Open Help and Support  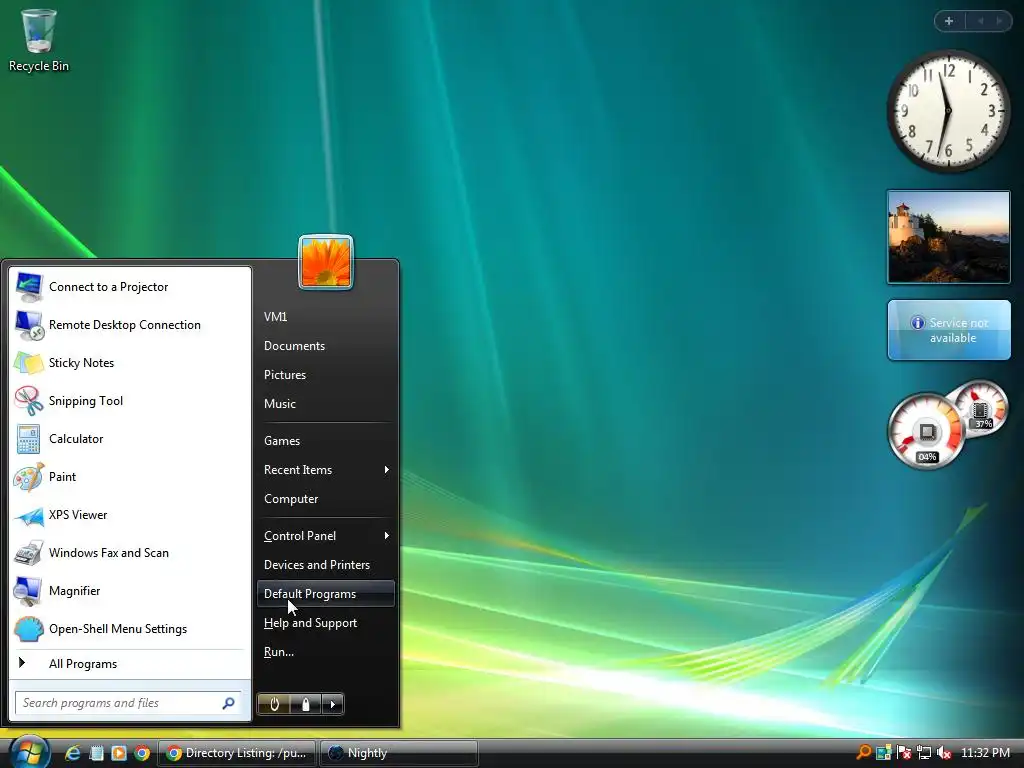pyautogui.click(x=326, y=623)
